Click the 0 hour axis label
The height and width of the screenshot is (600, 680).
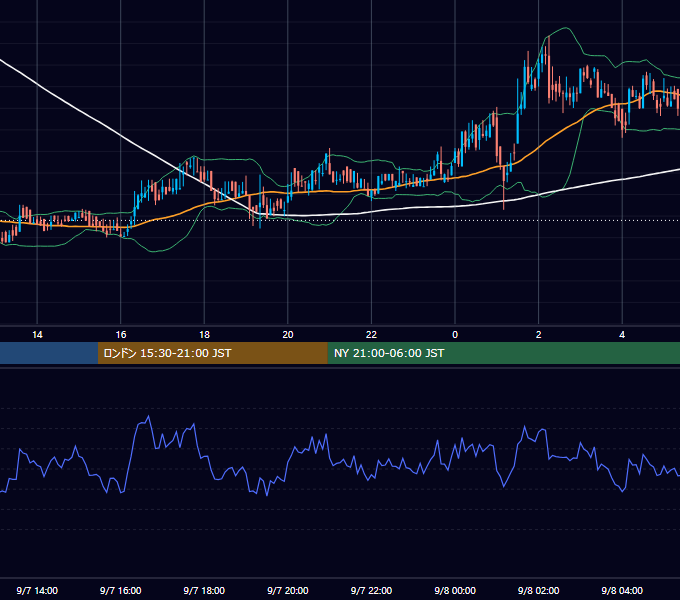point(455,335)
